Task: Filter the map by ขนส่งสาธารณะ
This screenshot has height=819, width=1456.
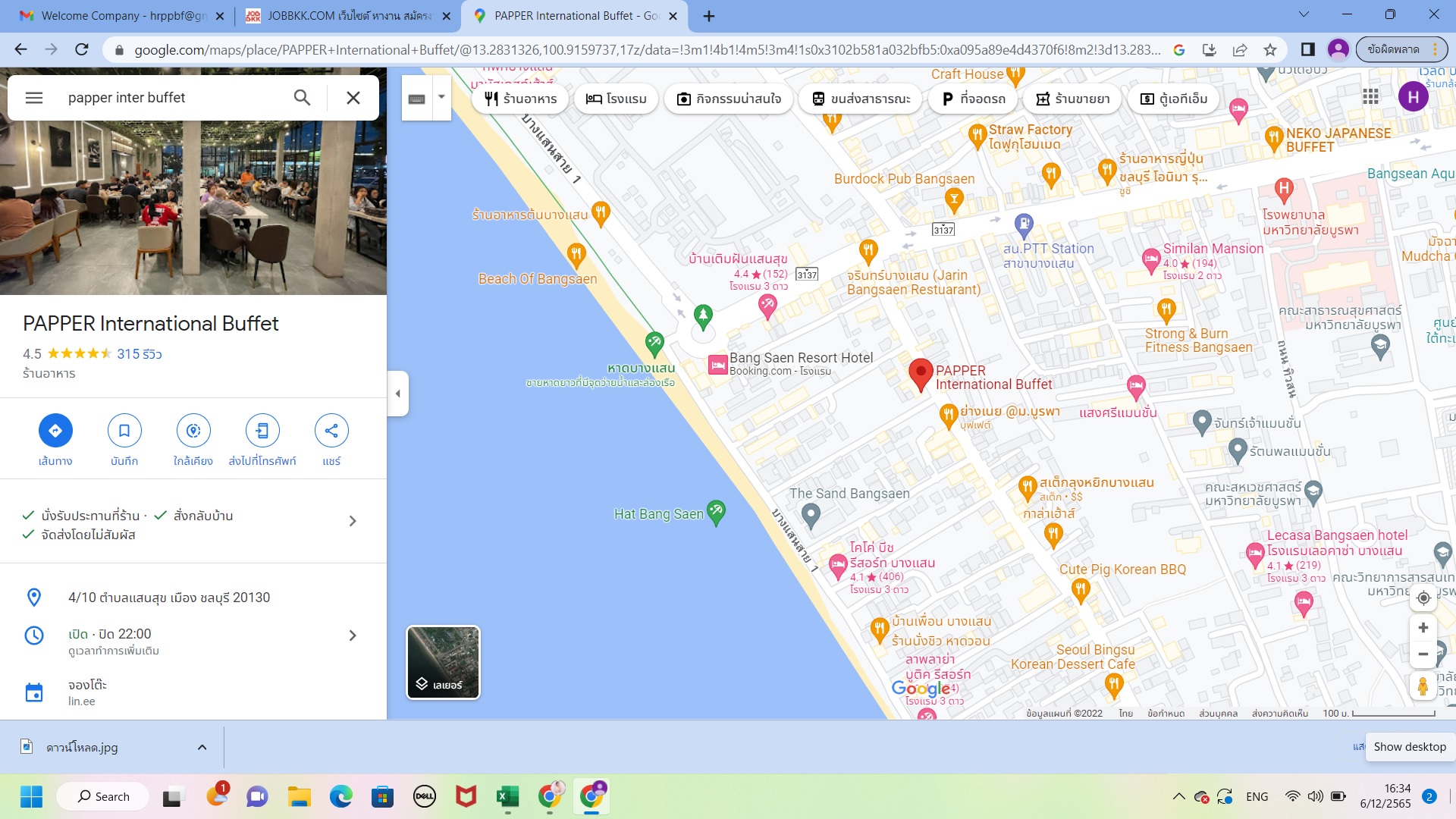Action: [x=861, y=99]
